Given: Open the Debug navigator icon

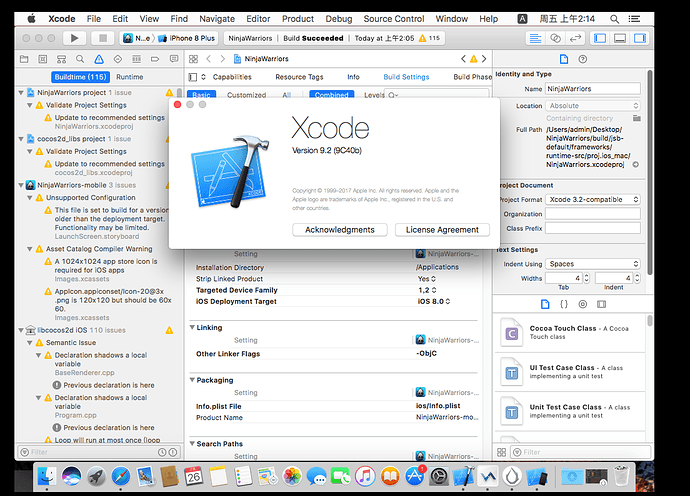Looking at the screenshot, I should coord(136,59).
